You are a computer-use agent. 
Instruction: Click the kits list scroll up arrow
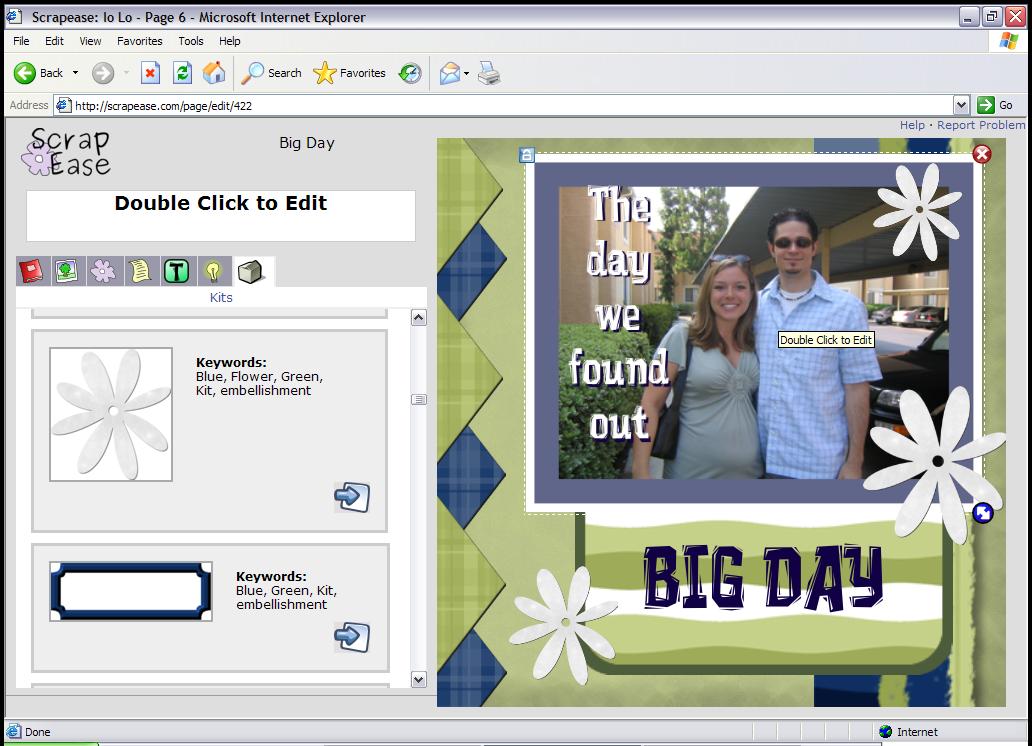pos(419,318)
